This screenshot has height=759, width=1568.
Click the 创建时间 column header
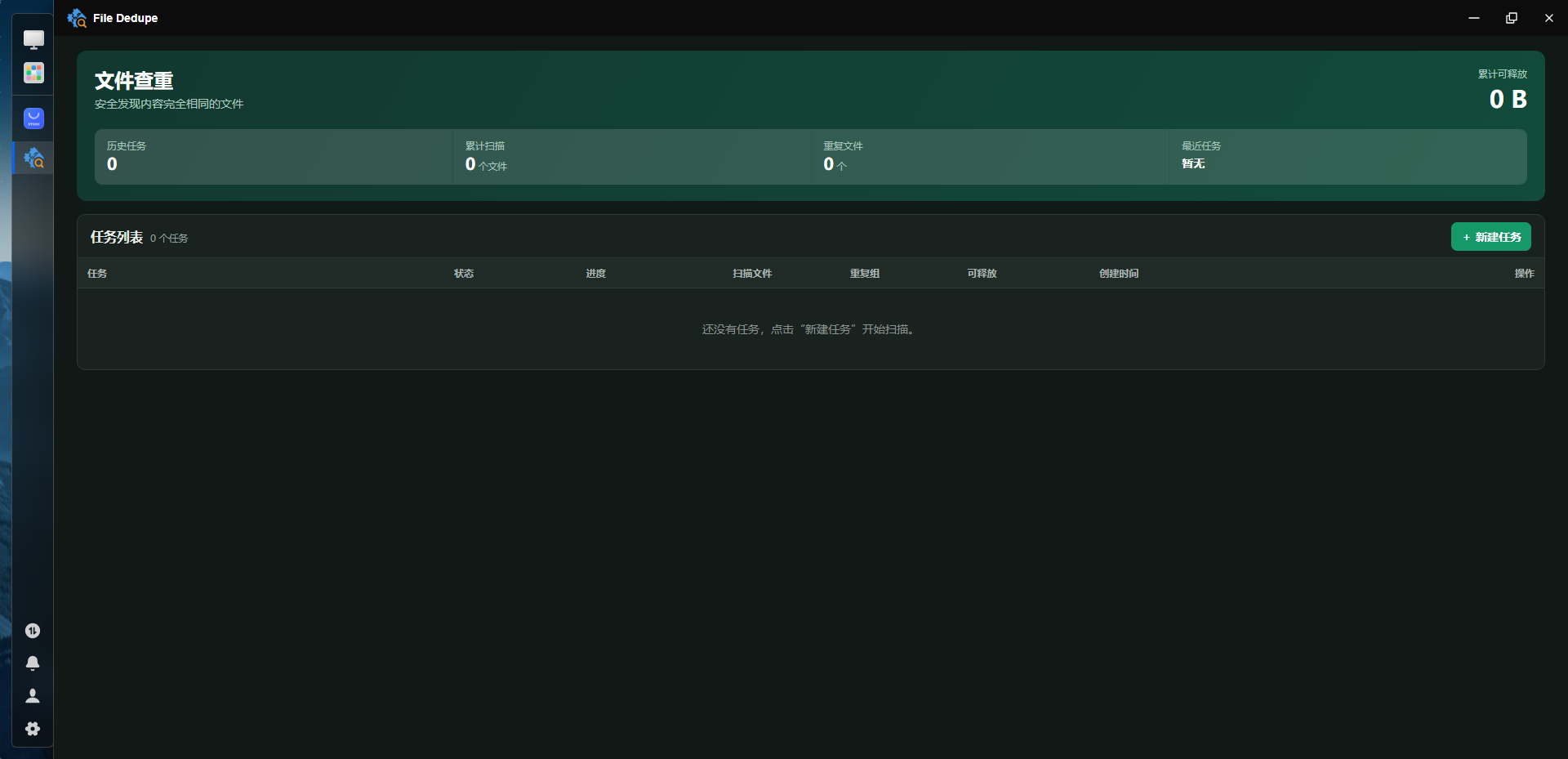click(x=1119, y=274)
